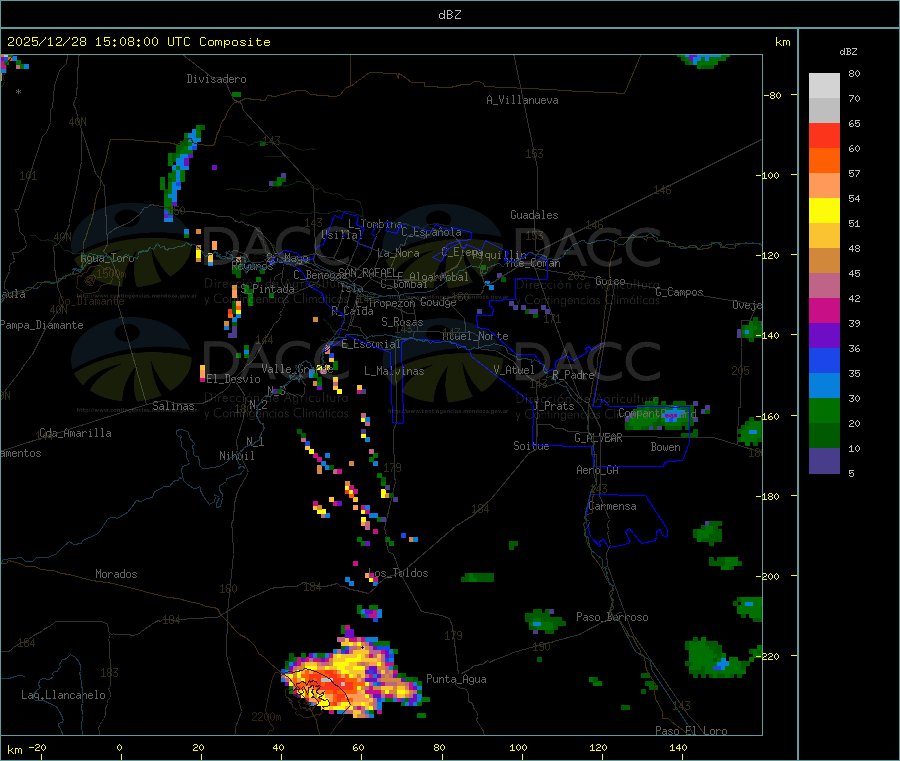This screenshot has height=761, width=900.
Task: Click the Los_Toldos location label
Action: [398, 573]
